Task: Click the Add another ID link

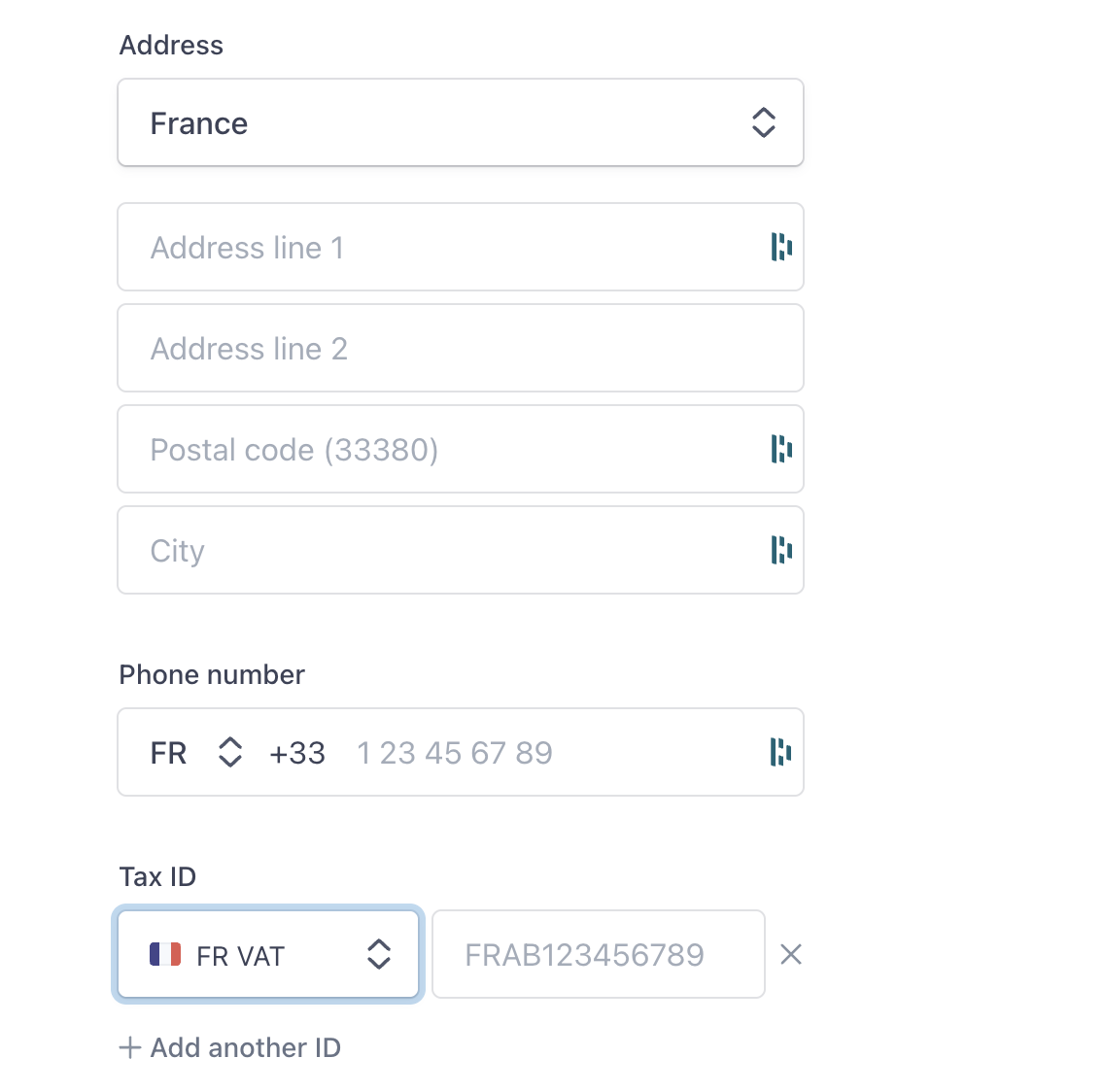Action: 230,1047
